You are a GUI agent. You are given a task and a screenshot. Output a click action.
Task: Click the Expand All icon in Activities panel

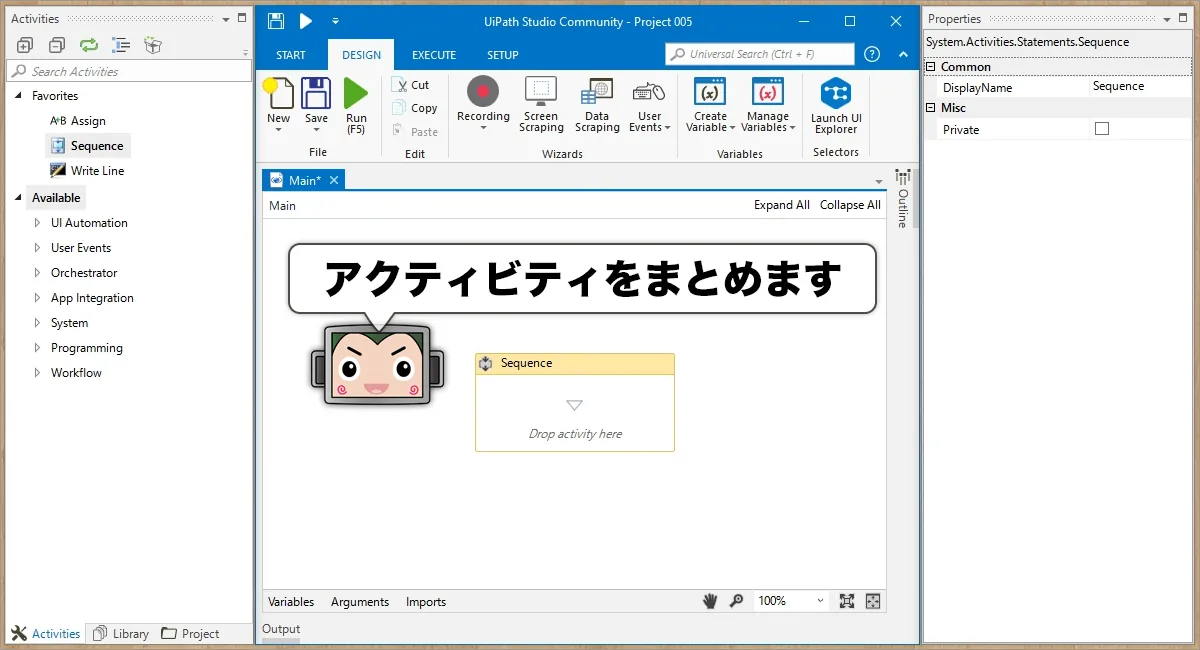(25, 45)
